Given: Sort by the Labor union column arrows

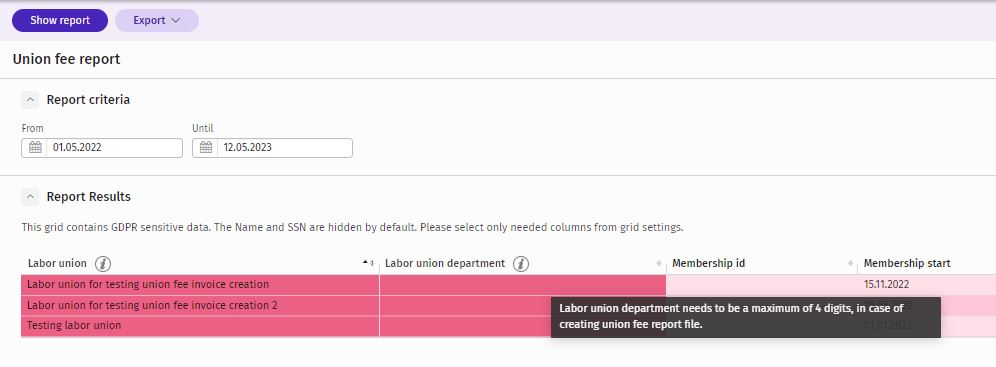Looking at the screenshot, I should point(368,264).
